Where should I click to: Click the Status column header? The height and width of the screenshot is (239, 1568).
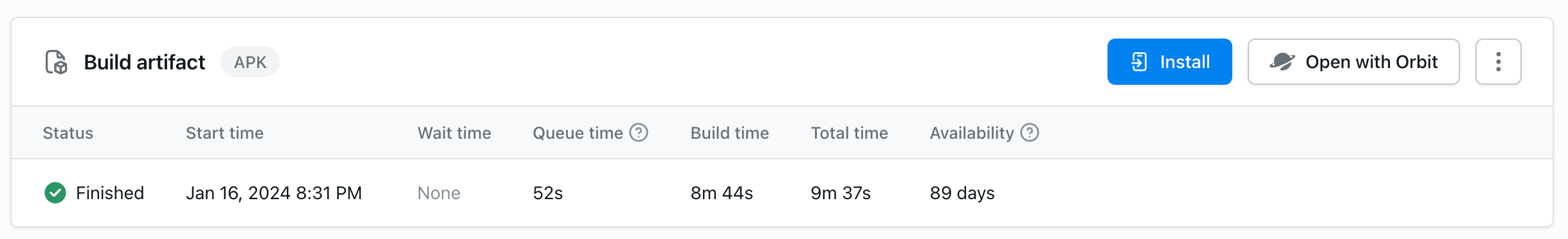[x=68, y=133]
